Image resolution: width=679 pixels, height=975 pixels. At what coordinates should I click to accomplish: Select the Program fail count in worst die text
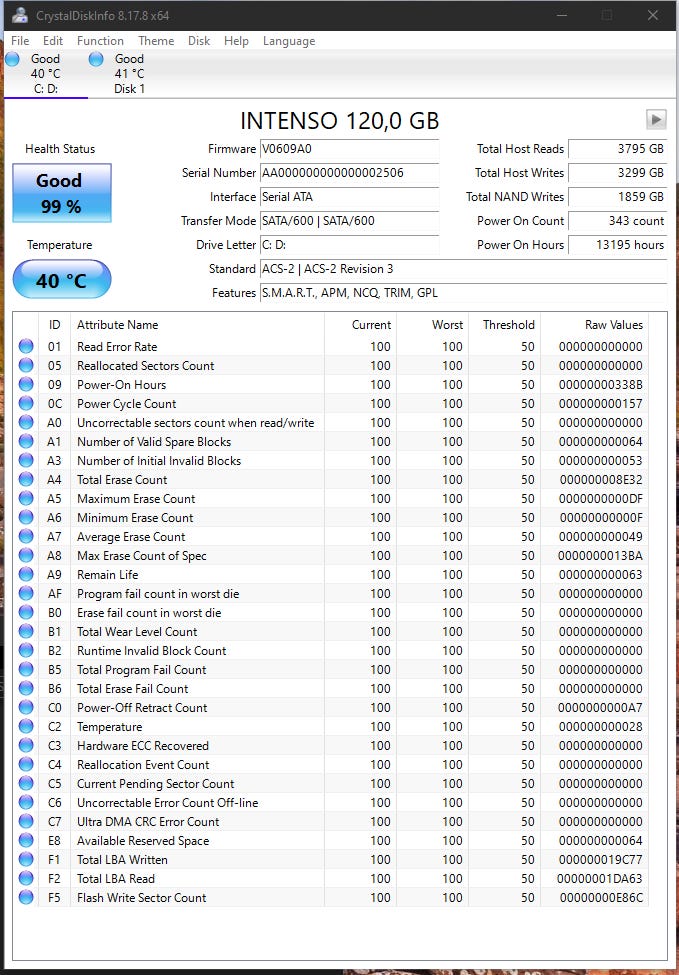(158, 594)
